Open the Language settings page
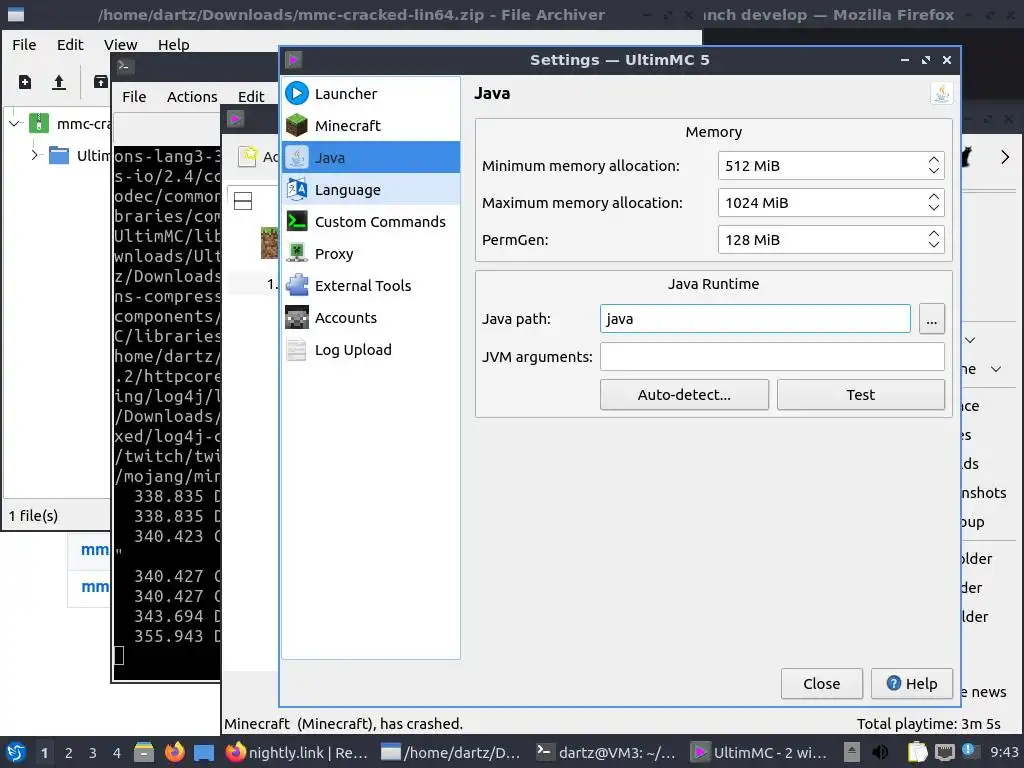Viewport: 1024px width, 768px height. click(x=370, y=189)
